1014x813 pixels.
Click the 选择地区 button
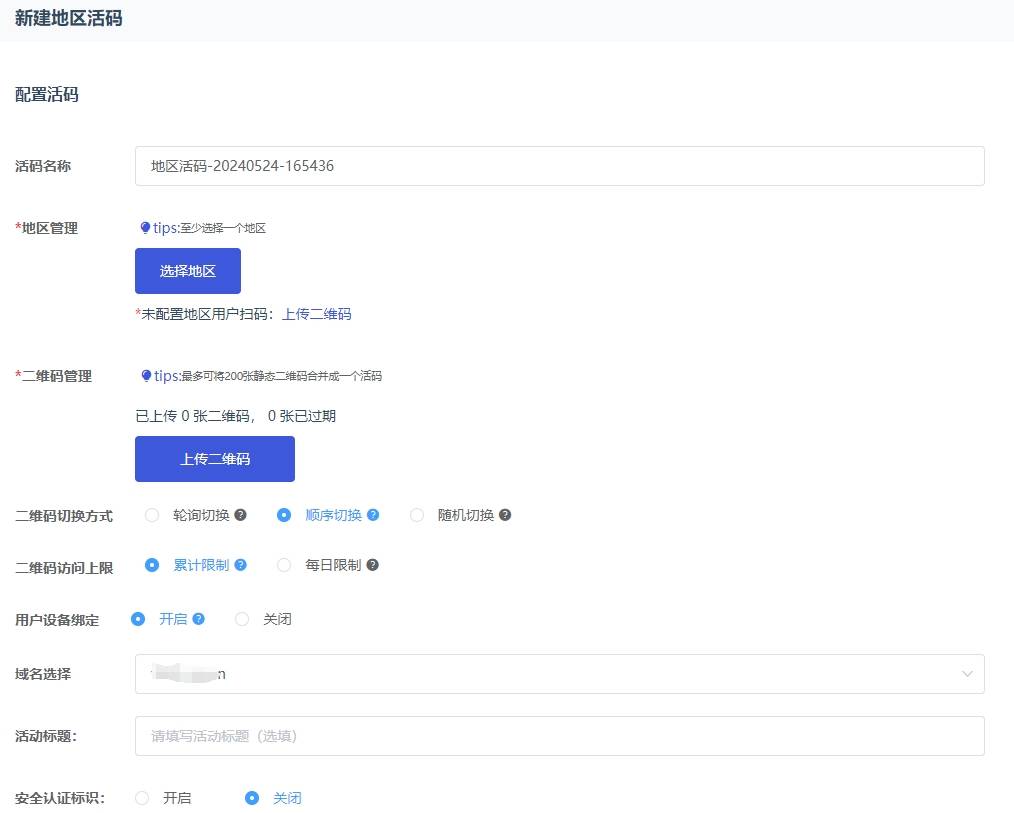pos(187,270)
